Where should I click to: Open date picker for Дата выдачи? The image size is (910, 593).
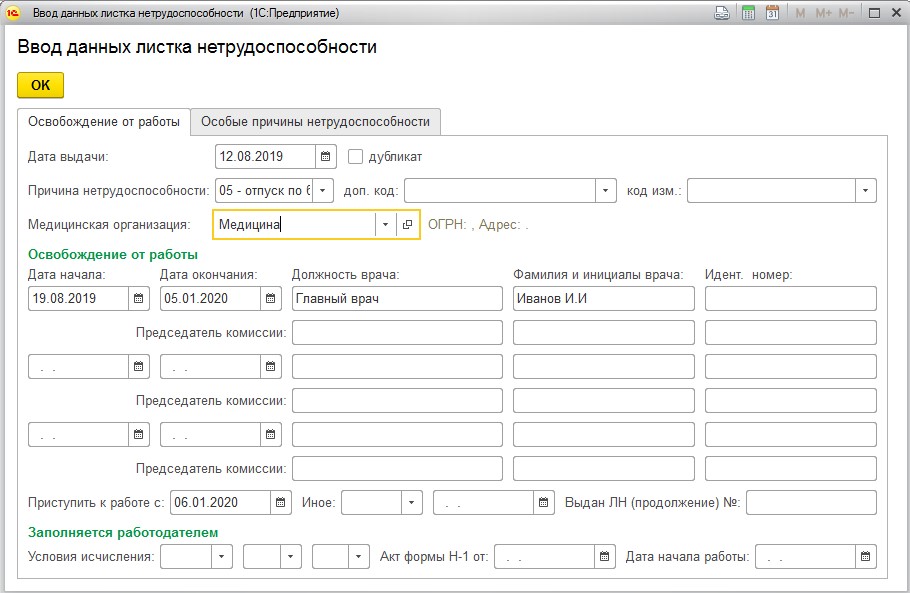326,157
